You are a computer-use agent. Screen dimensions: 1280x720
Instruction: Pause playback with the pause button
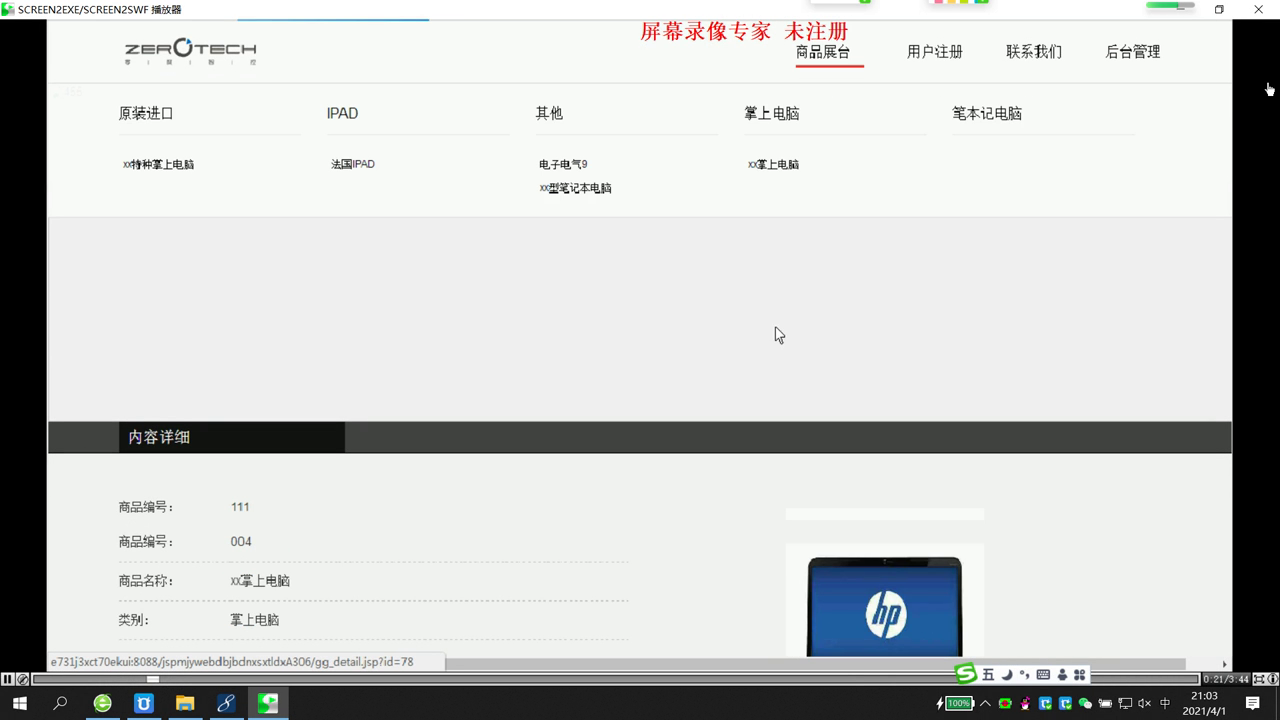tap(8, 679)
